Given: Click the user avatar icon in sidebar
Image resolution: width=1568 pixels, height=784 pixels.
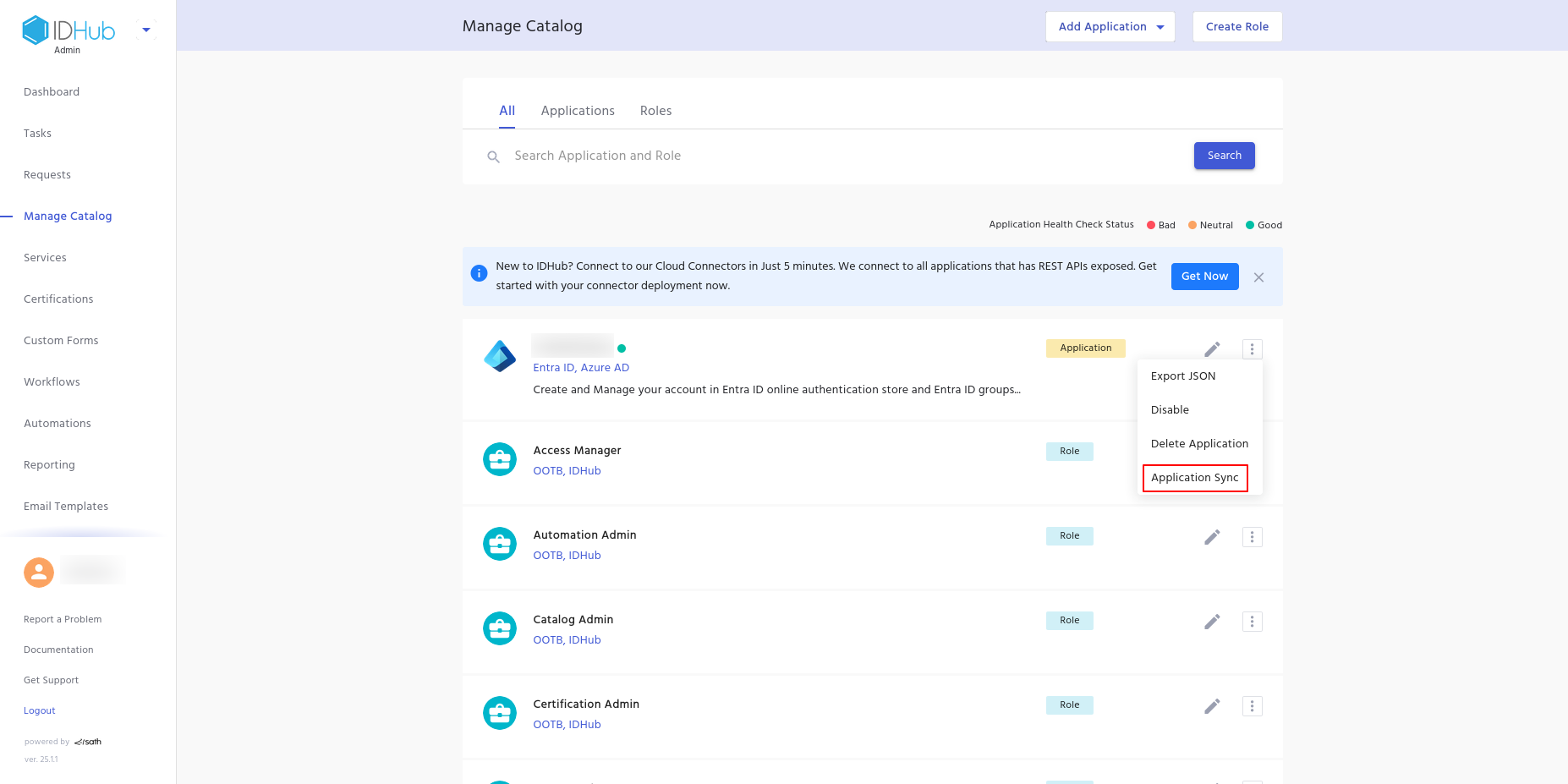Looking at the screenshot, I should click(39, 573).
